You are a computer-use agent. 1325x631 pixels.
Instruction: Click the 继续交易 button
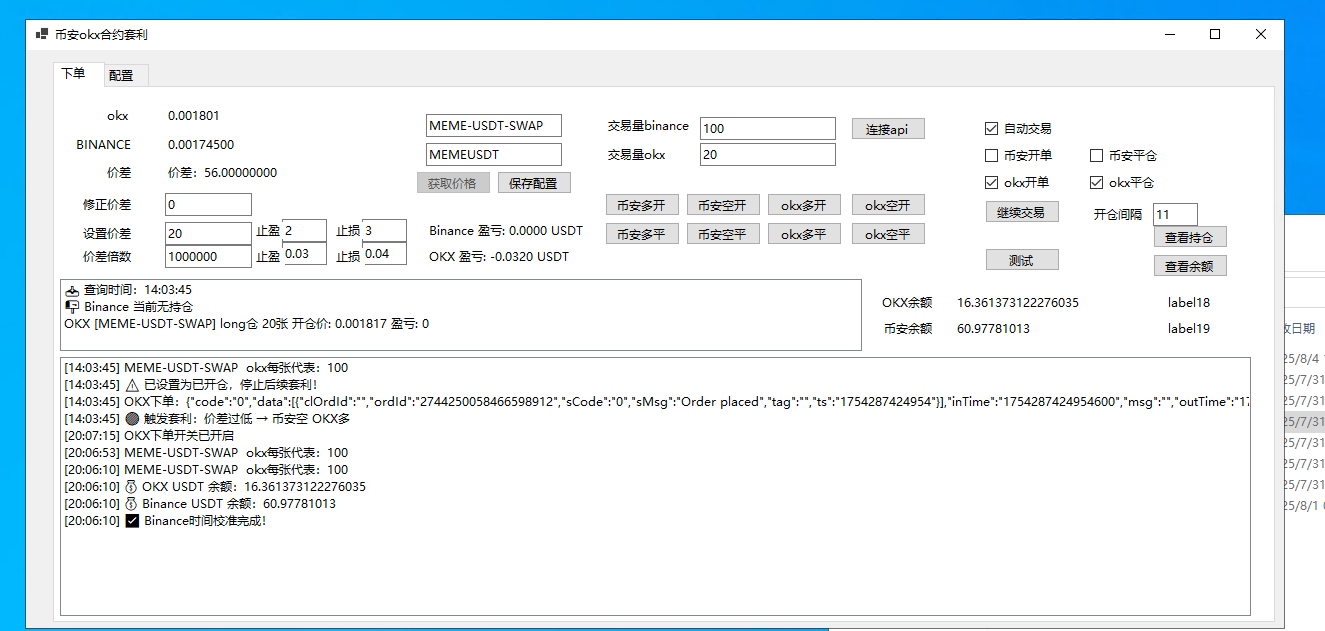point(1022,212)
